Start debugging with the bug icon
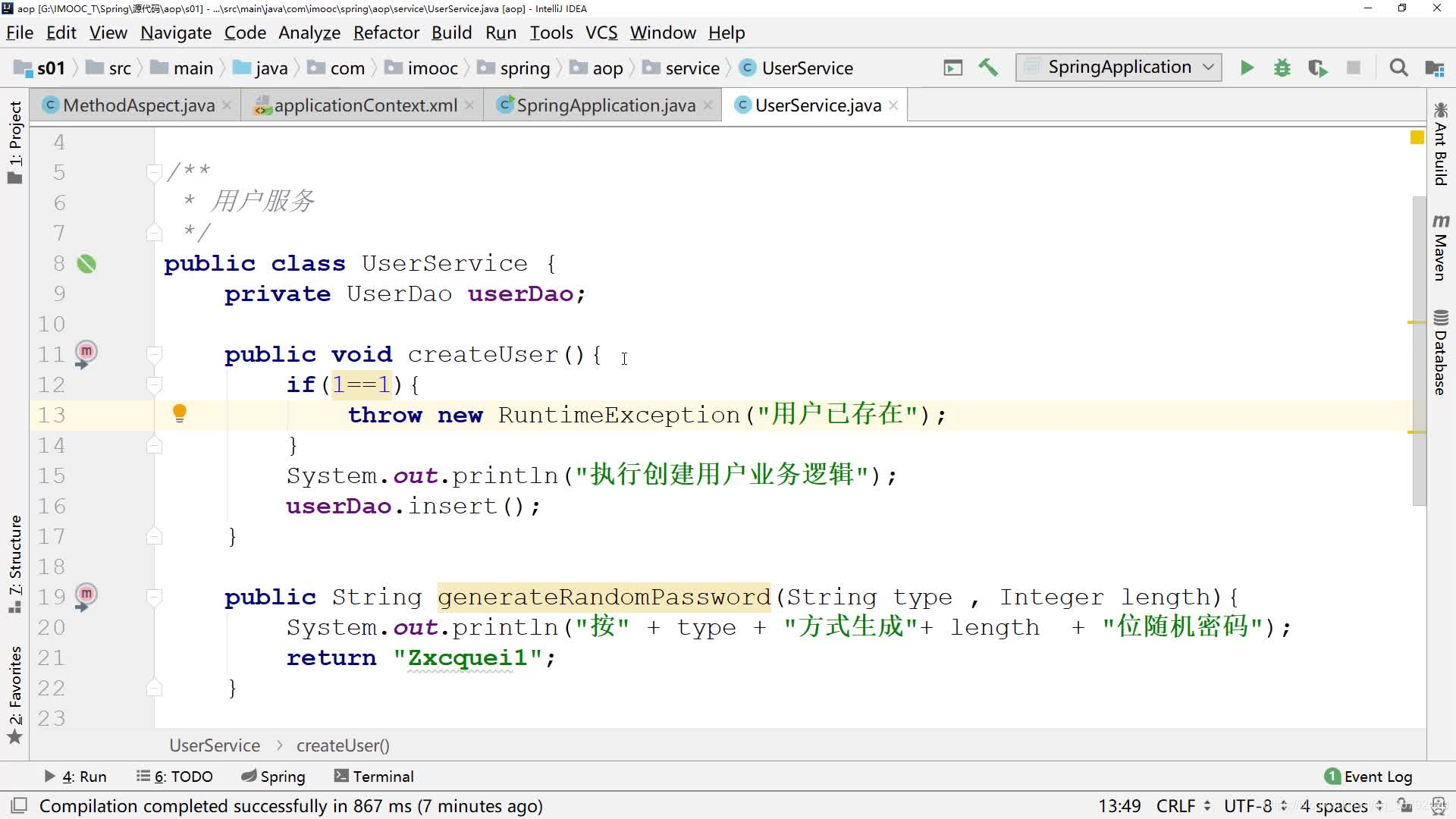The width and height of the screenshot is (1456, 819). coord(1282,67)
